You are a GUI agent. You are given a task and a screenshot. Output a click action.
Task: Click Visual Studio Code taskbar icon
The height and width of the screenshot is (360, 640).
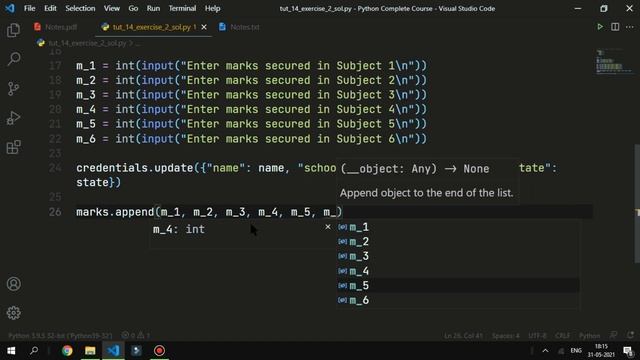(x=113, y=351)
